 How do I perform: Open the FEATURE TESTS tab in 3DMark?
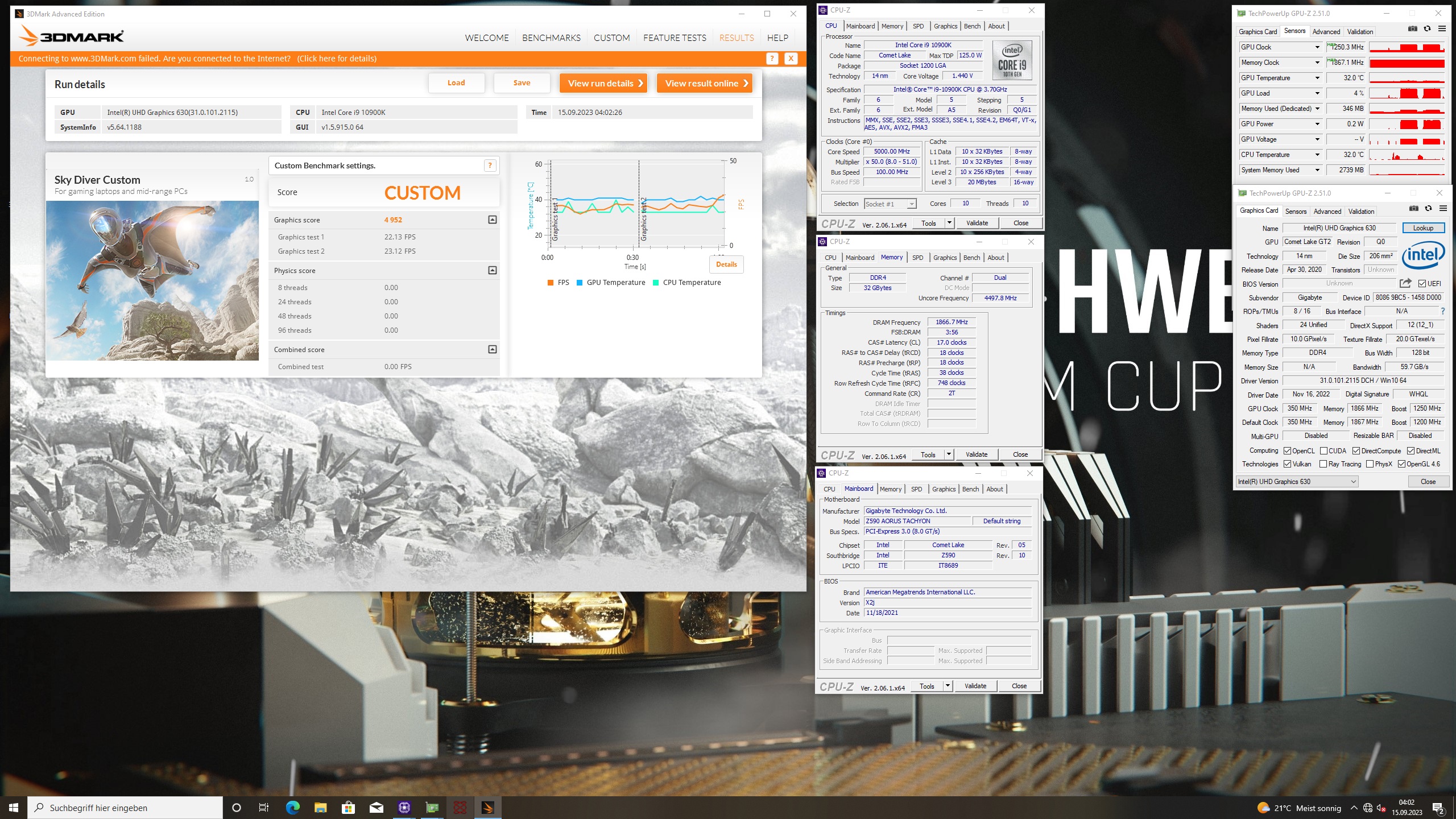675,38
